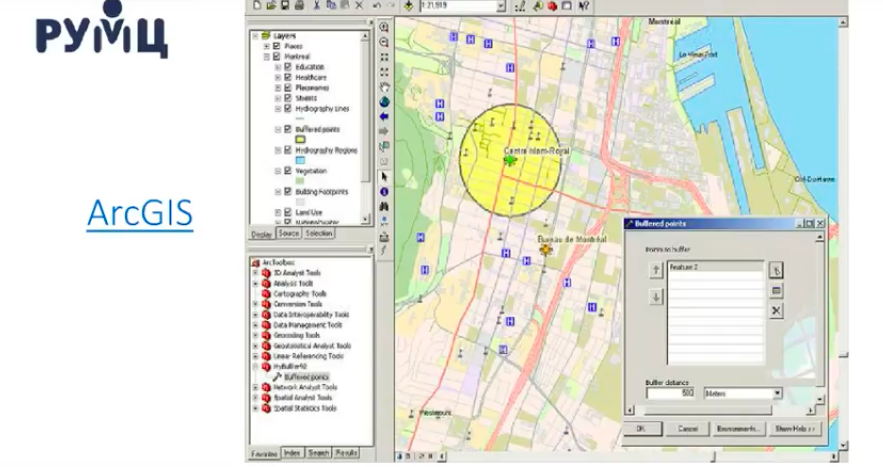Open the ArcToolbox Search tab
The width and height of the screenshot is (883, 467).
pyautogui.click(x=318, y=453)
